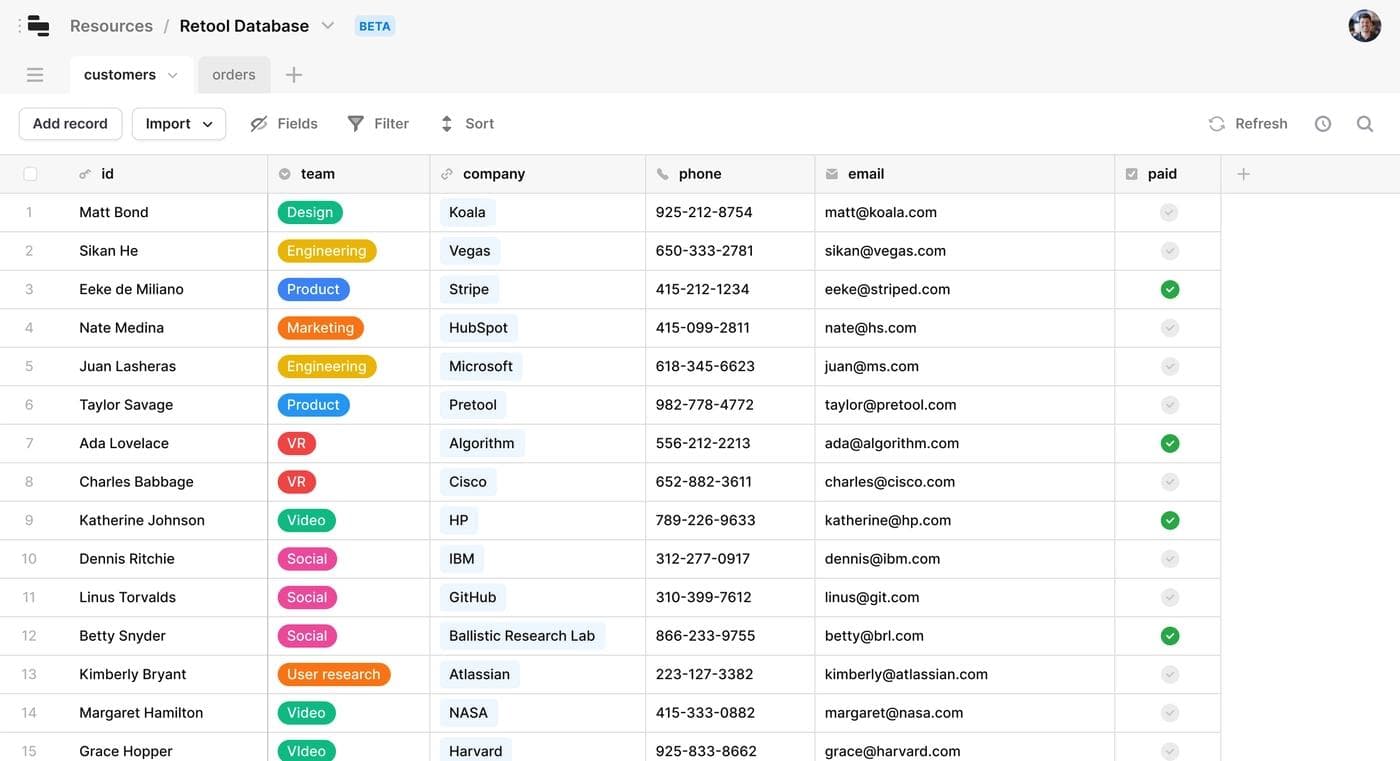Open the sidebar hamburger menu
Viewport: 1400px width, 761px height.
click(34, 73)
